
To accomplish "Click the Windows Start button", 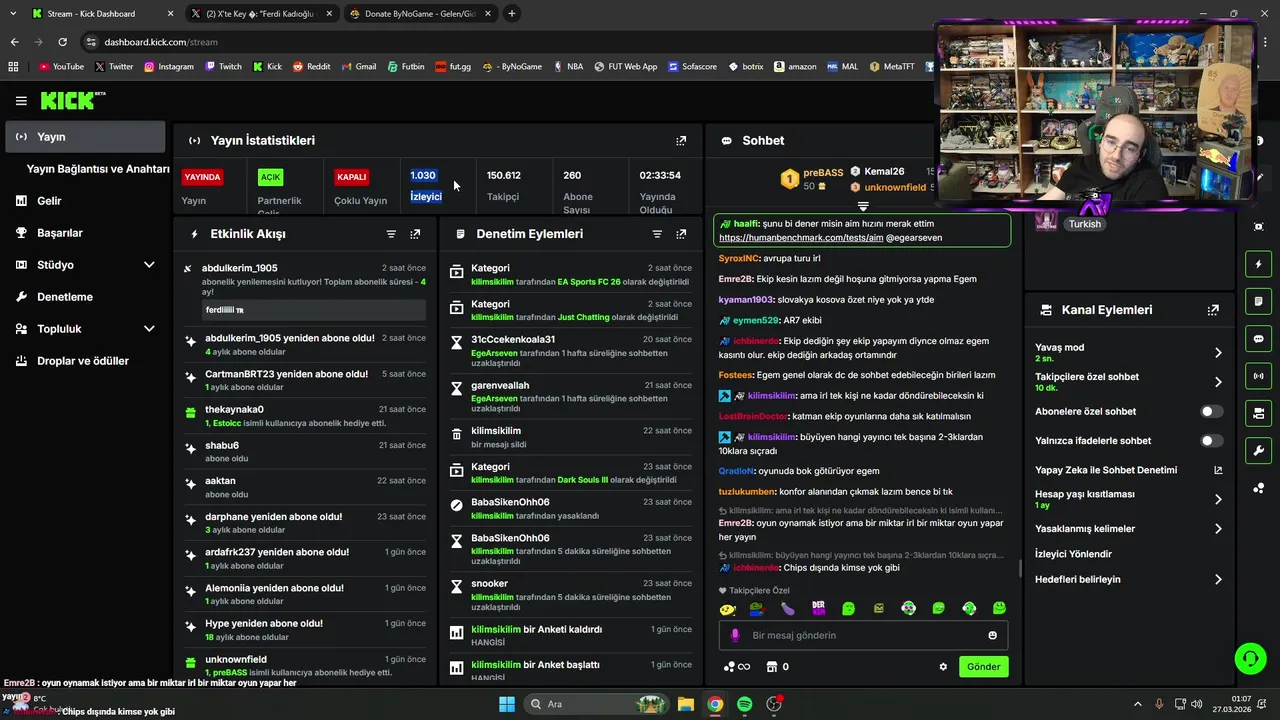I will click(507, 704).
